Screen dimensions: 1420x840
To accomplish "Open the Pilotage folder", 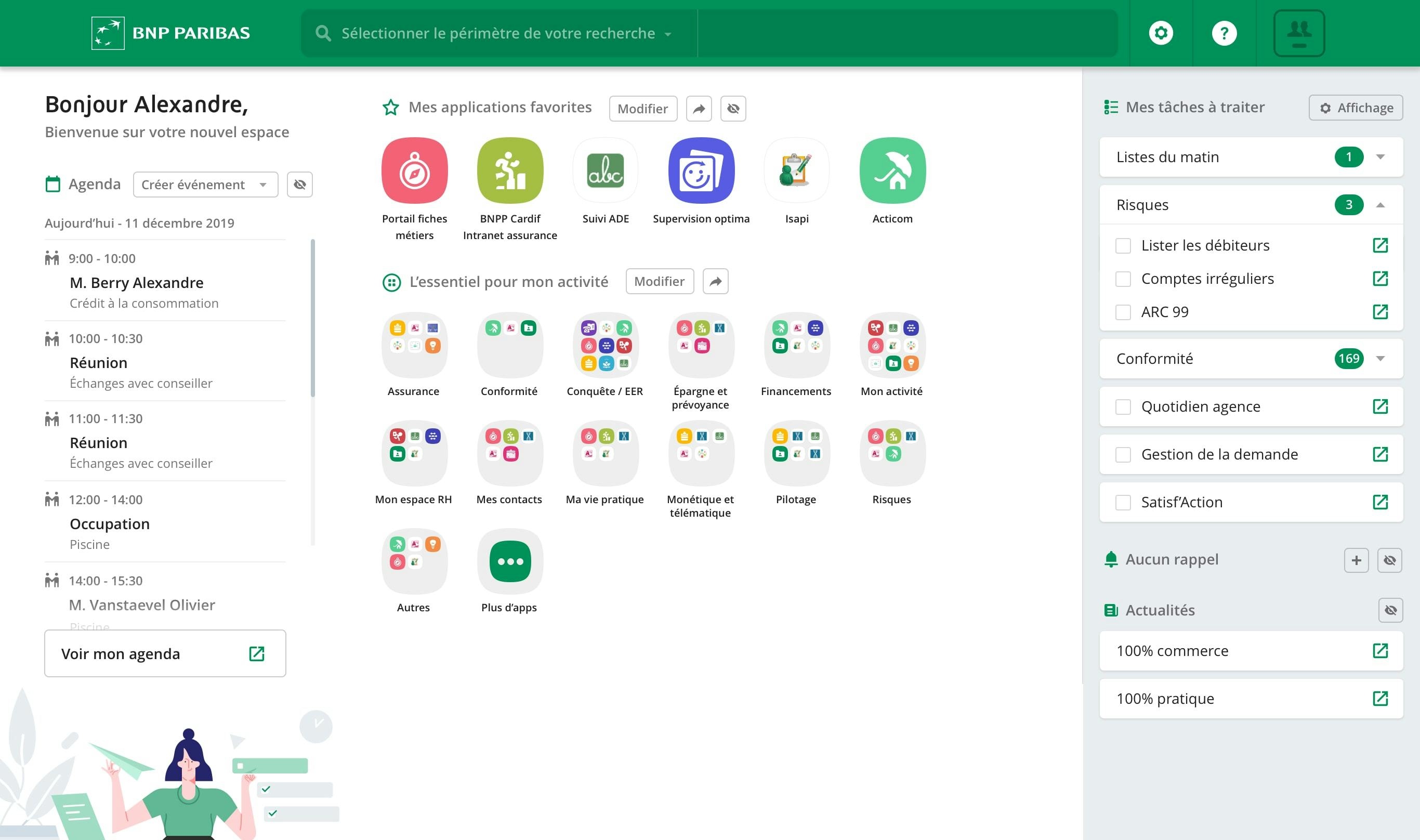I will click(797, 453).
